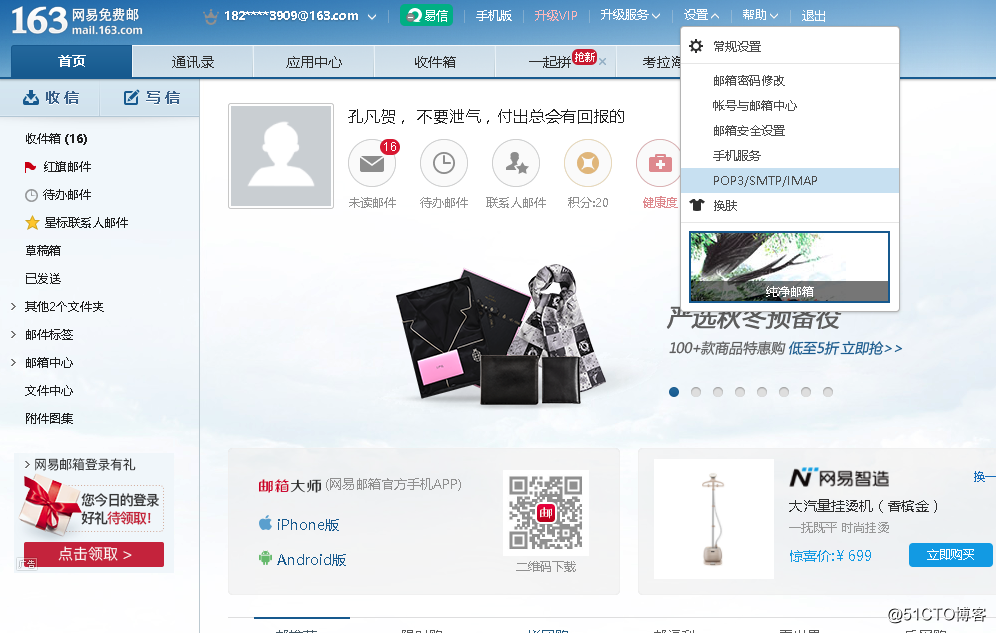The width and height of the screenshot is (996, 633).
Task: Close the 一起拼 tab
Action: 602,62
